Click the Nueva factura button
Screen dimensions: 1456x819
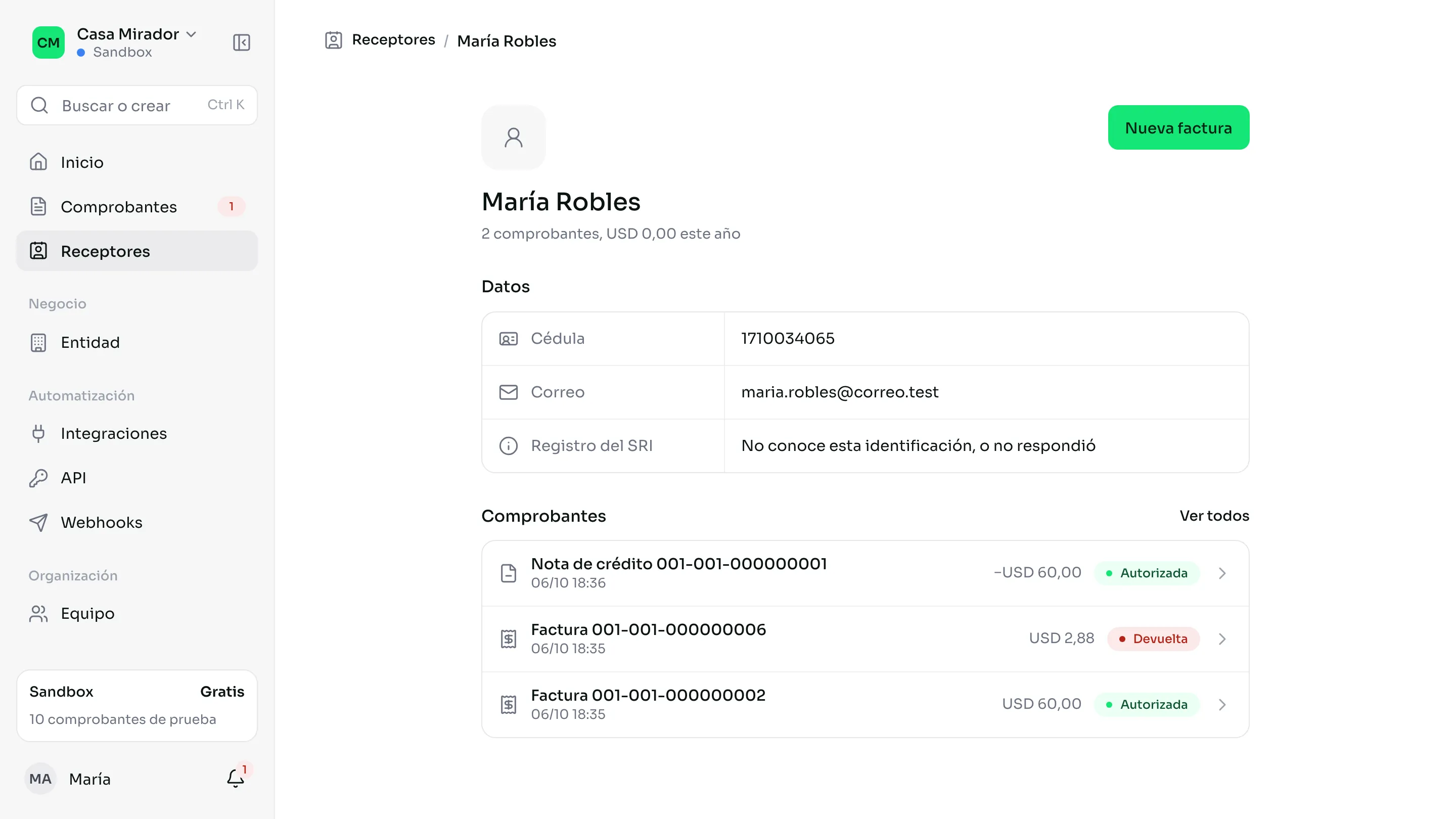click(1178, 128)
